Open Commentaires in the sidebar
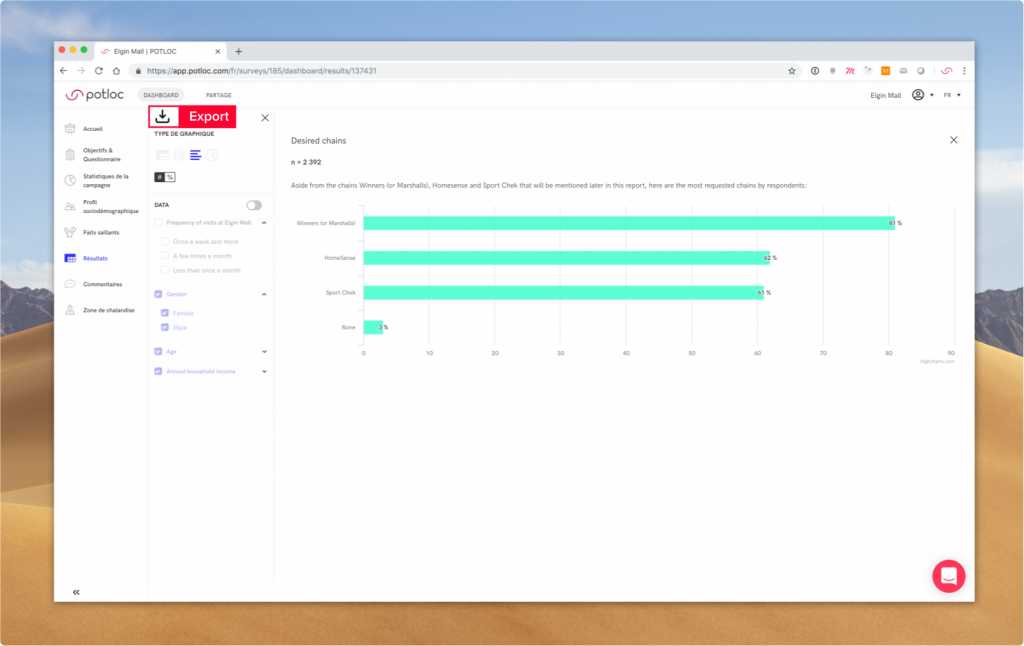The width and height of the screenshot is (1024, 646). point(103,284)
